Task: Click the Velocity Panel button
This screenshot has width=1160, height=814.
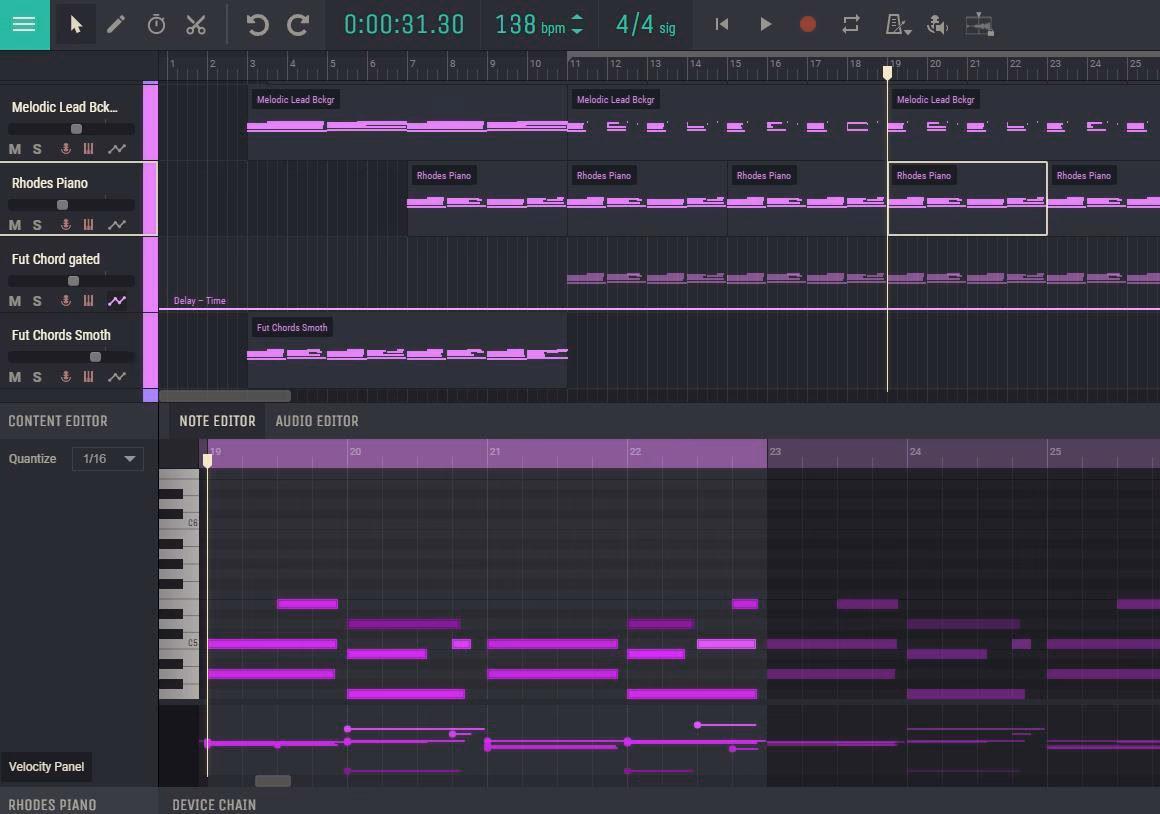Action: 47,767
